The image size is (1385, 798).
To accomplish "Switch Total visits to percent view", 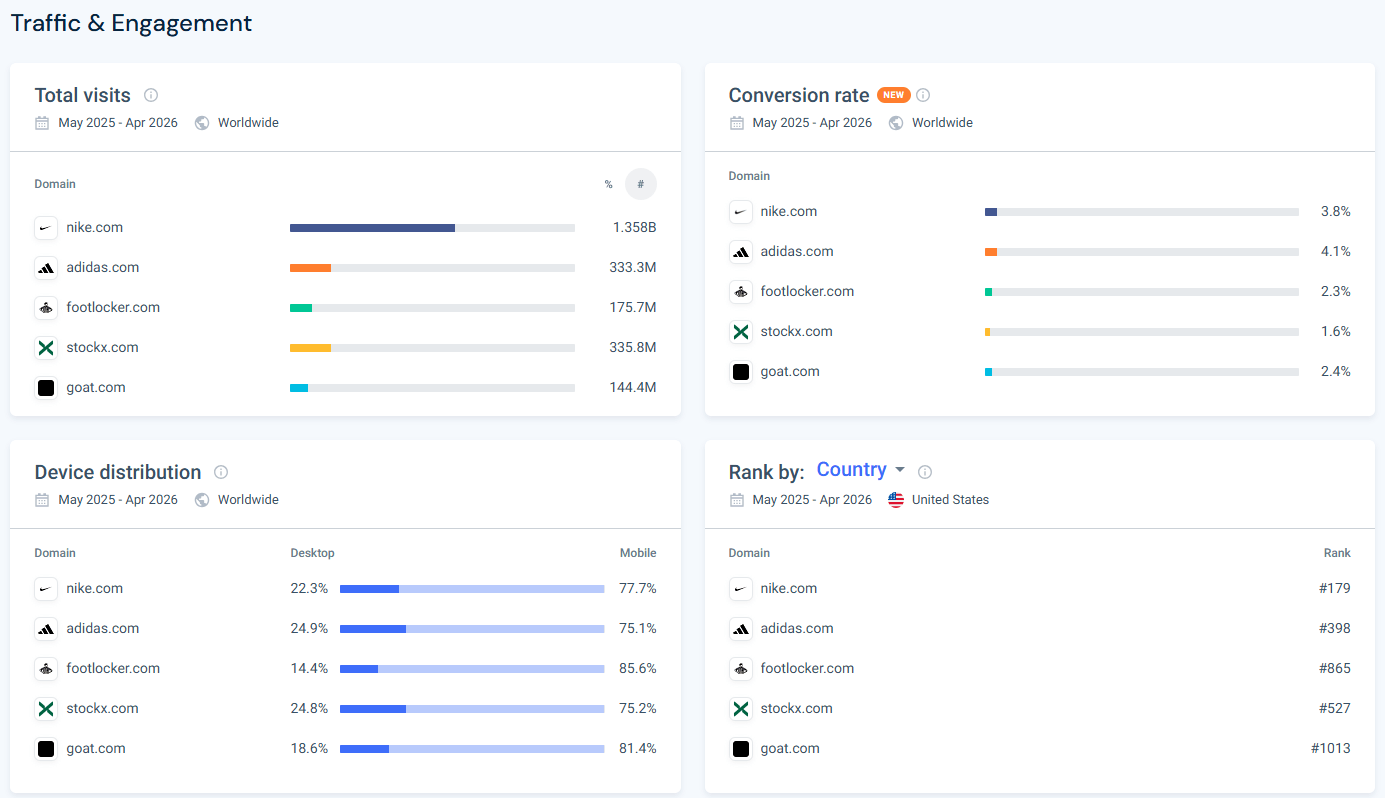I will 608,184.
